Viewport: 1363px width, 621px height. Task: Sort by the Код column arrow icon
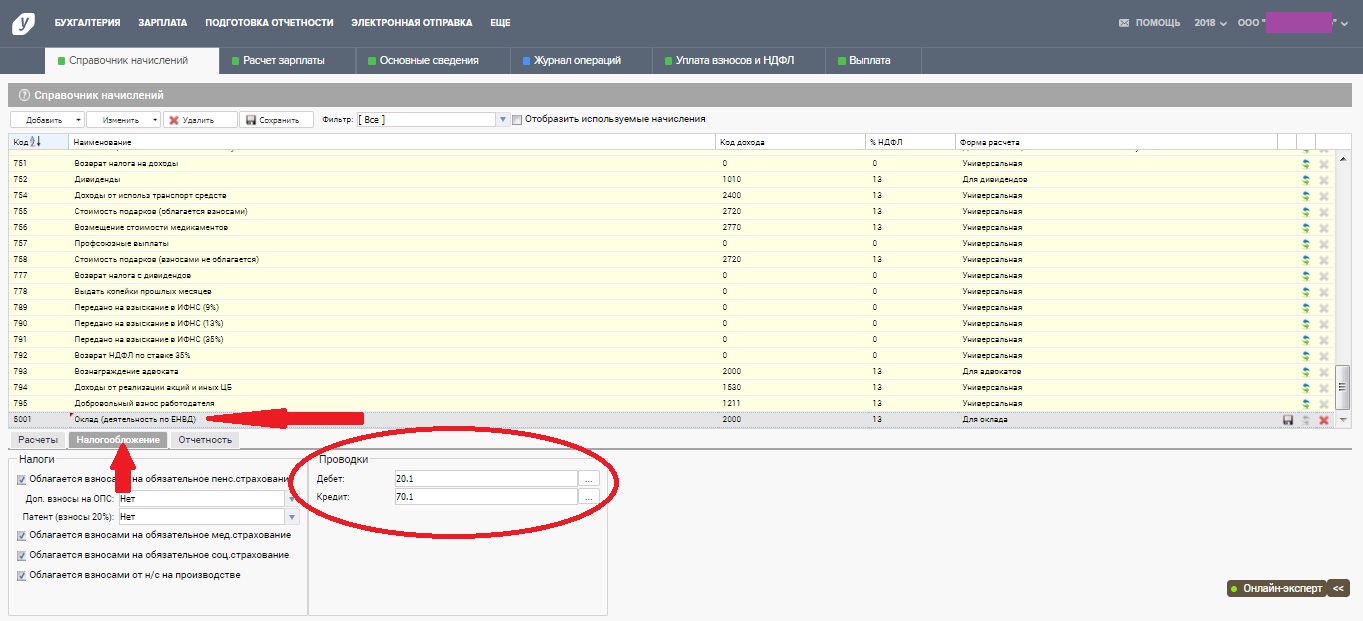(36, 142)
